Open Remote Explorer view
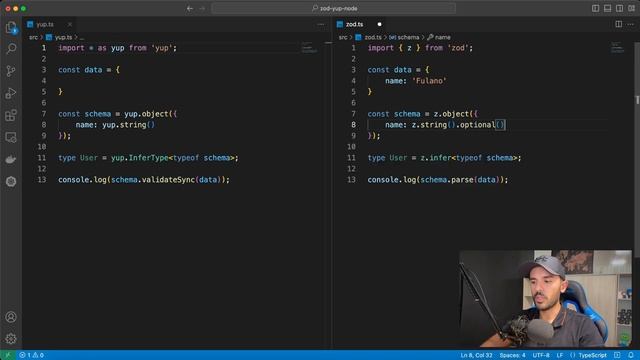The image size is (640, 360). click(x=11, y=137)
